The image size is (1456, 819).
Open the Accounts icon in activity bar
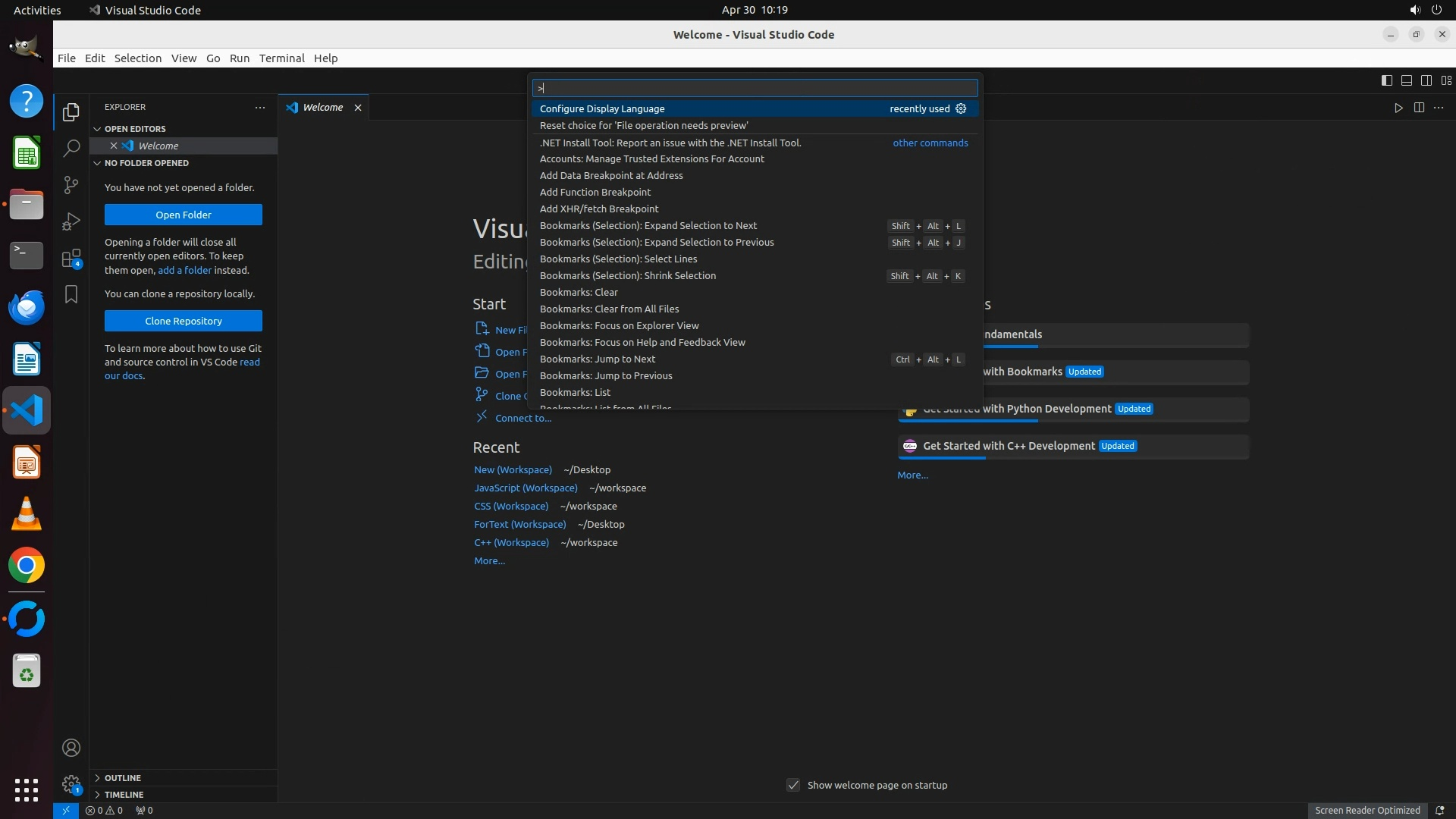(x=71, y=748)
